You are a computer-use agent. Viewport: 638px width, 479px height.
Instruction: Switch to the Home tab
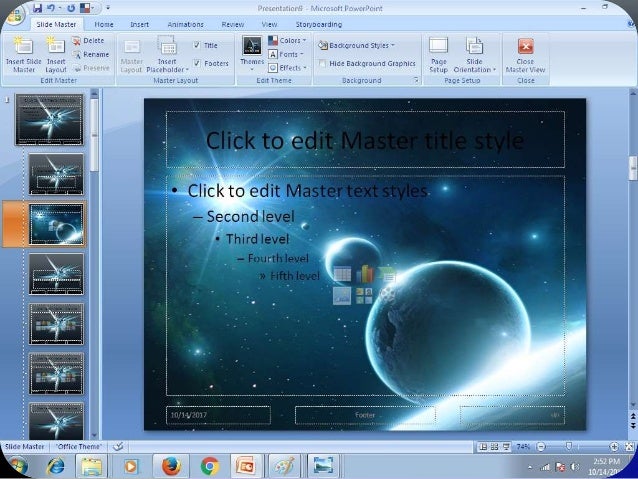pos(104,24)
